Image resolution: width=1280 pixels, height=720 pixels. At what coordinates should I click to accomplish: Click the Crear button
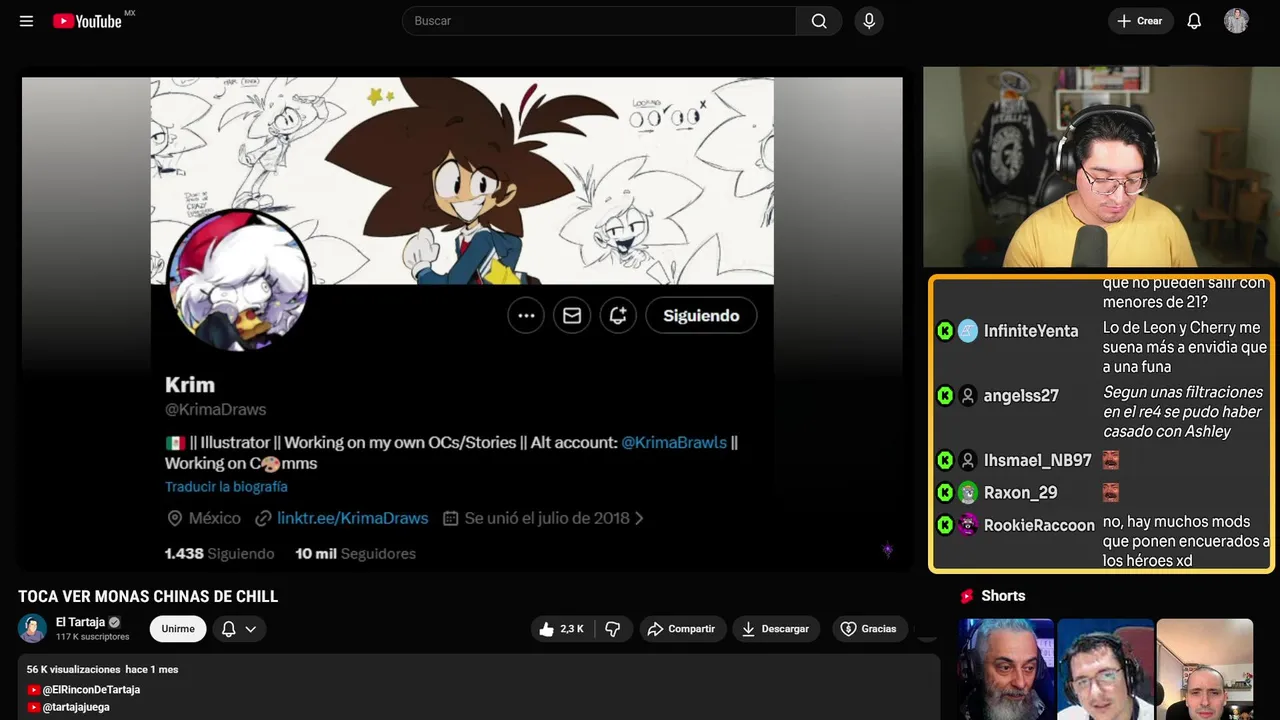pos(1140,21)
